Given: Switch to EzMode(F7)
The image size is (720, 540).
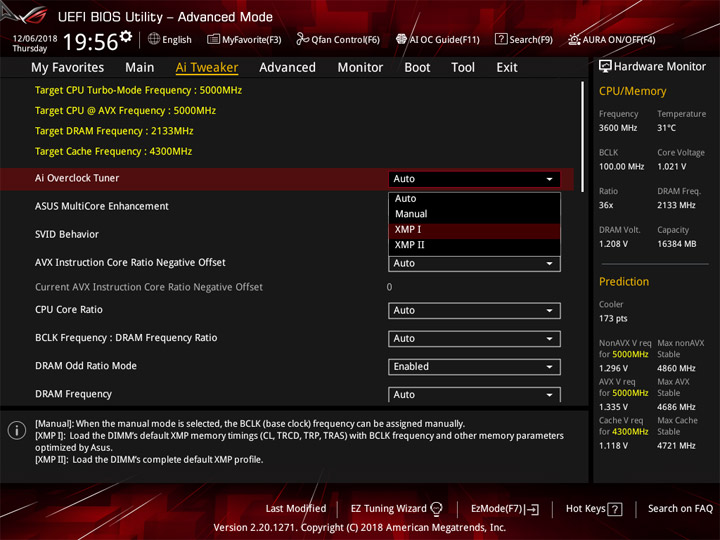Looking at the screenshot, I should point(504,509).
